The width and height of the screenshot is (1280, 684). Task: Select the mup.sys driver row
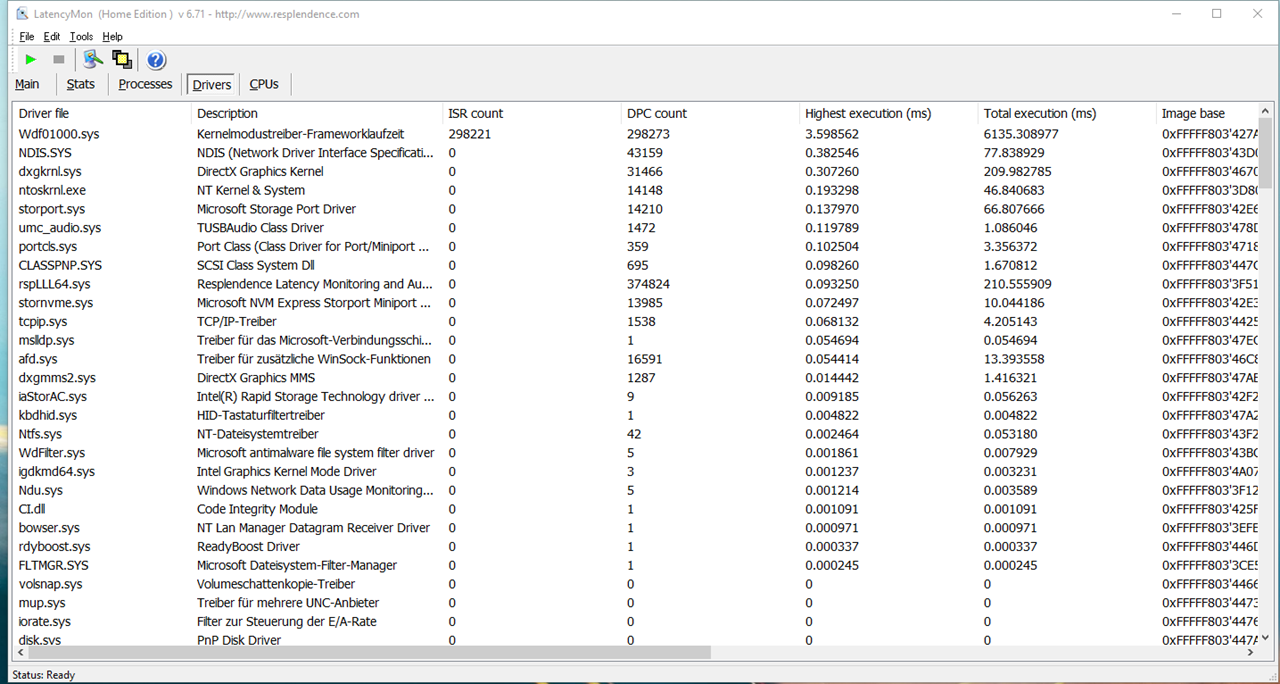[634, 602]
